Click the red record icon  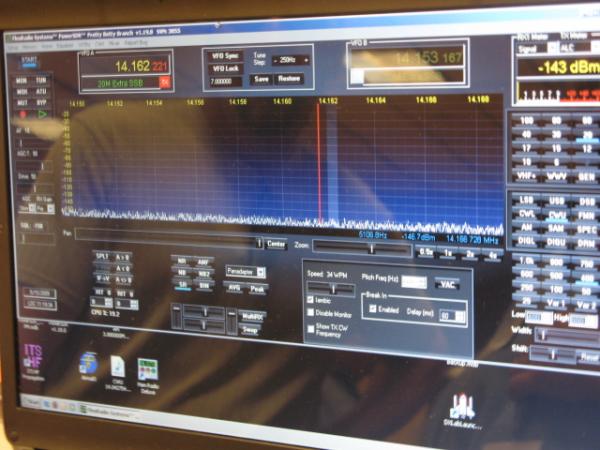(20, 114)
